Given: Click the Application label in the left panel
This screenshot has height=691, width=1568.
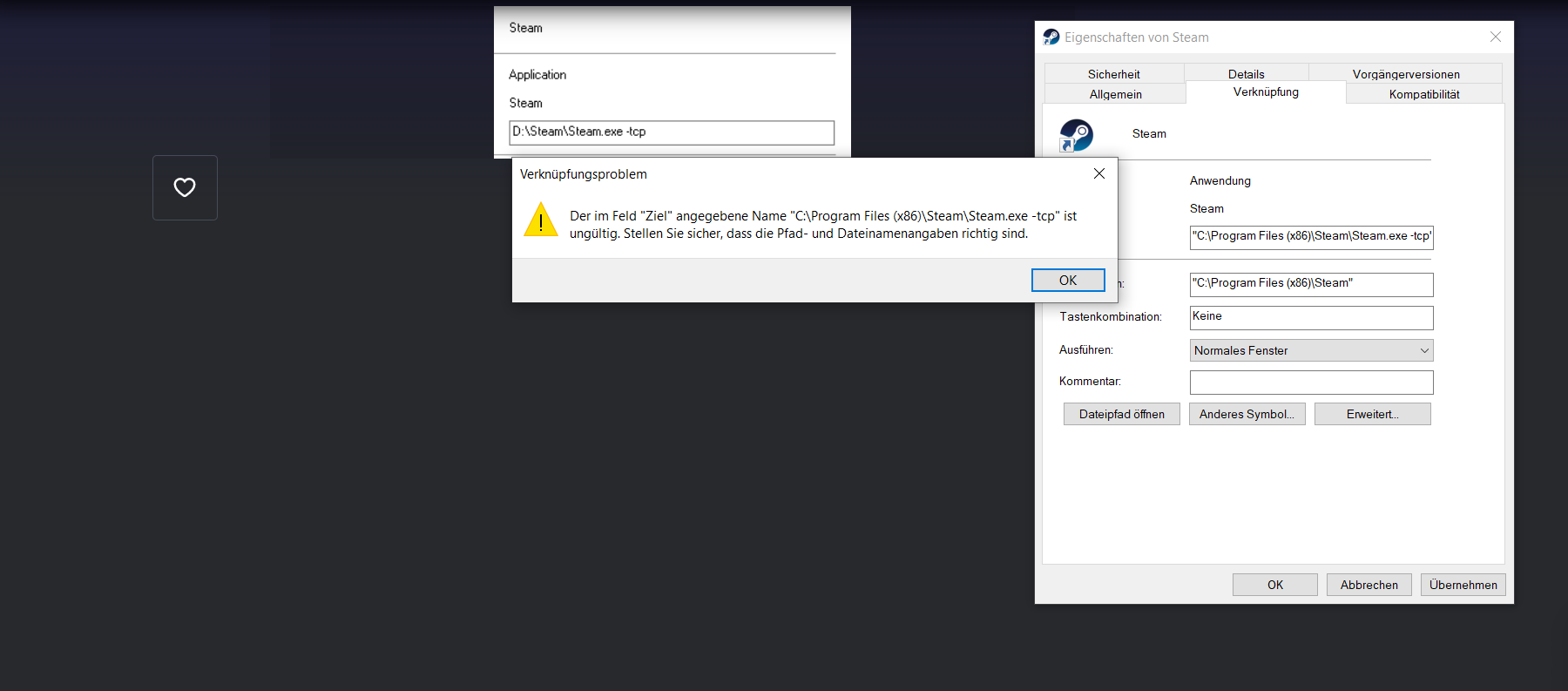Looking at the screenshot, I should (537, 75).
